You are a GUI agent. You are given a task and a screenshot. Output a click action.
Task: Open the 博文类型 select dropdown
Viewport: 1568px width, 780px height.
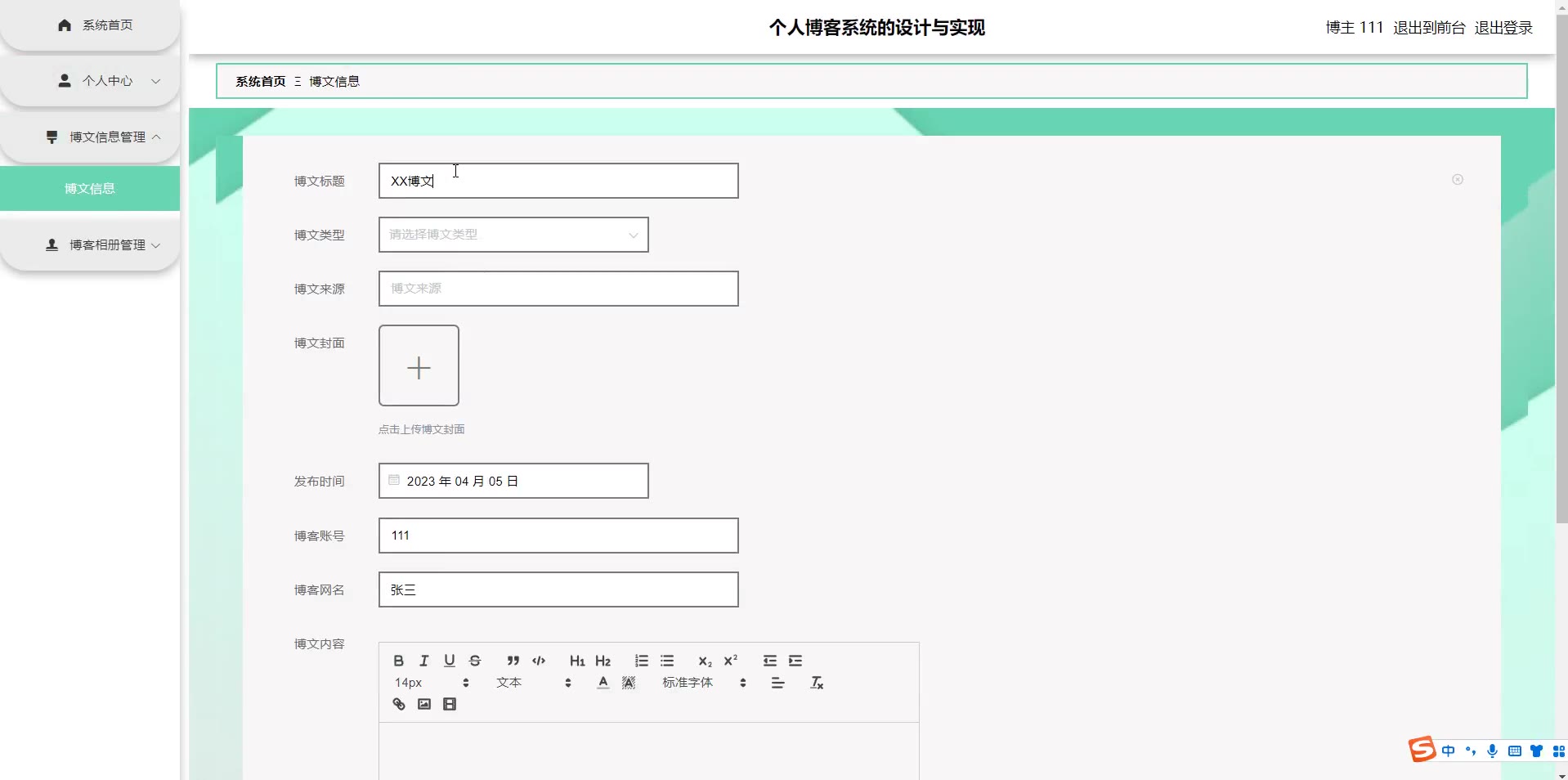click(x=513, y=235)
